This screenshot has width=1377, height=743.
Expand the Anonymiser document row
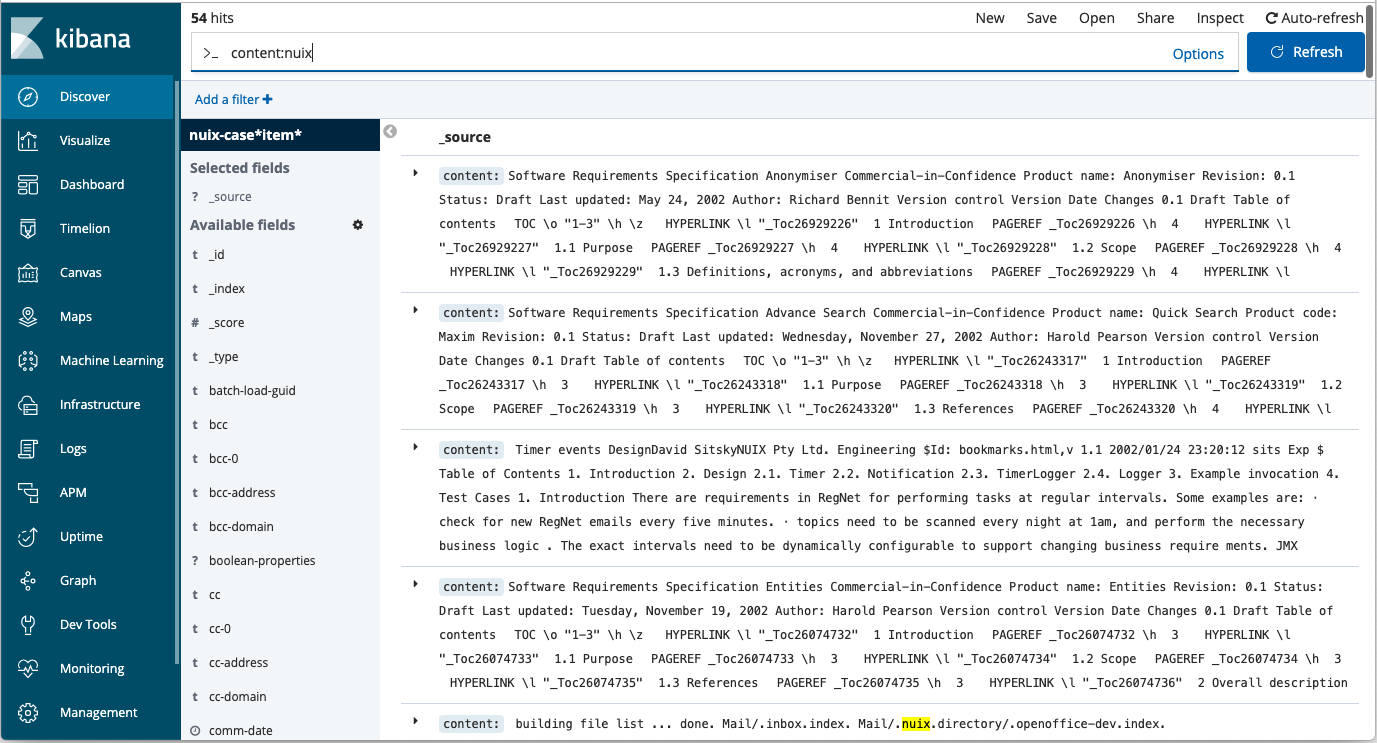[x=415, y=173]
